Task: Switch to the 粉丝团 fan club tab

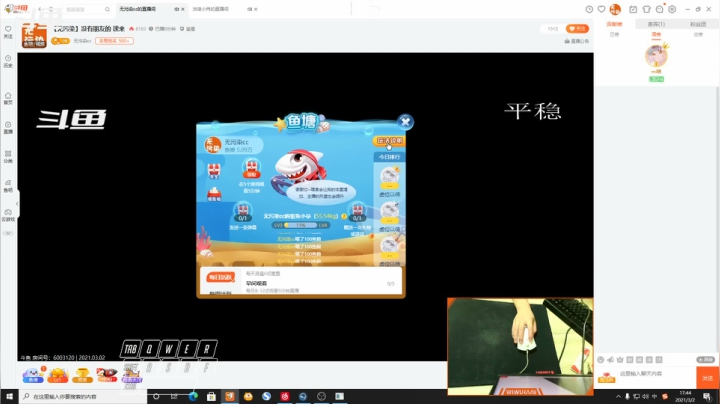Action: click(698, 24)
